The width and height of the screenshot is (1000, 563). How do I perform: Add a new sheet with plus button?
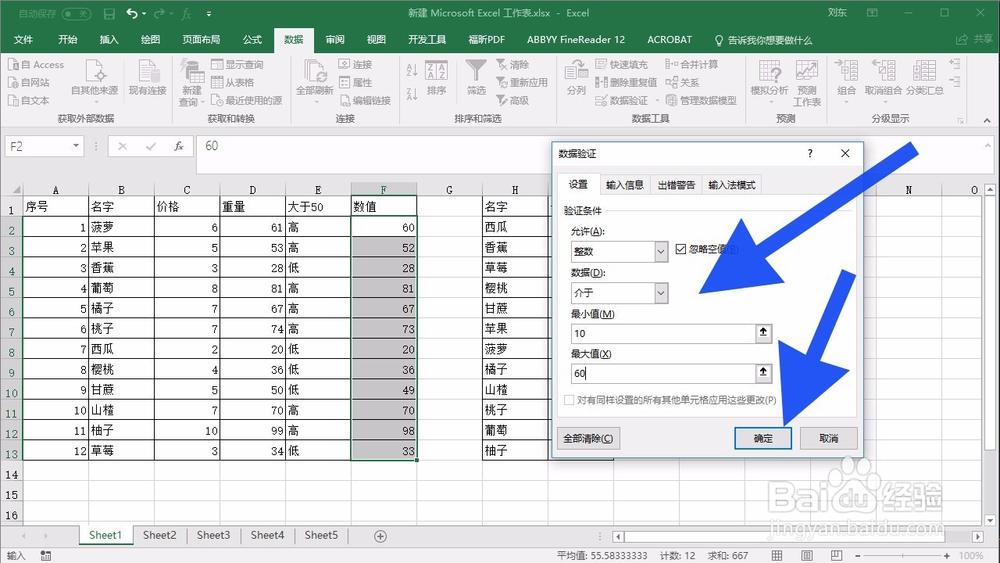380,536
